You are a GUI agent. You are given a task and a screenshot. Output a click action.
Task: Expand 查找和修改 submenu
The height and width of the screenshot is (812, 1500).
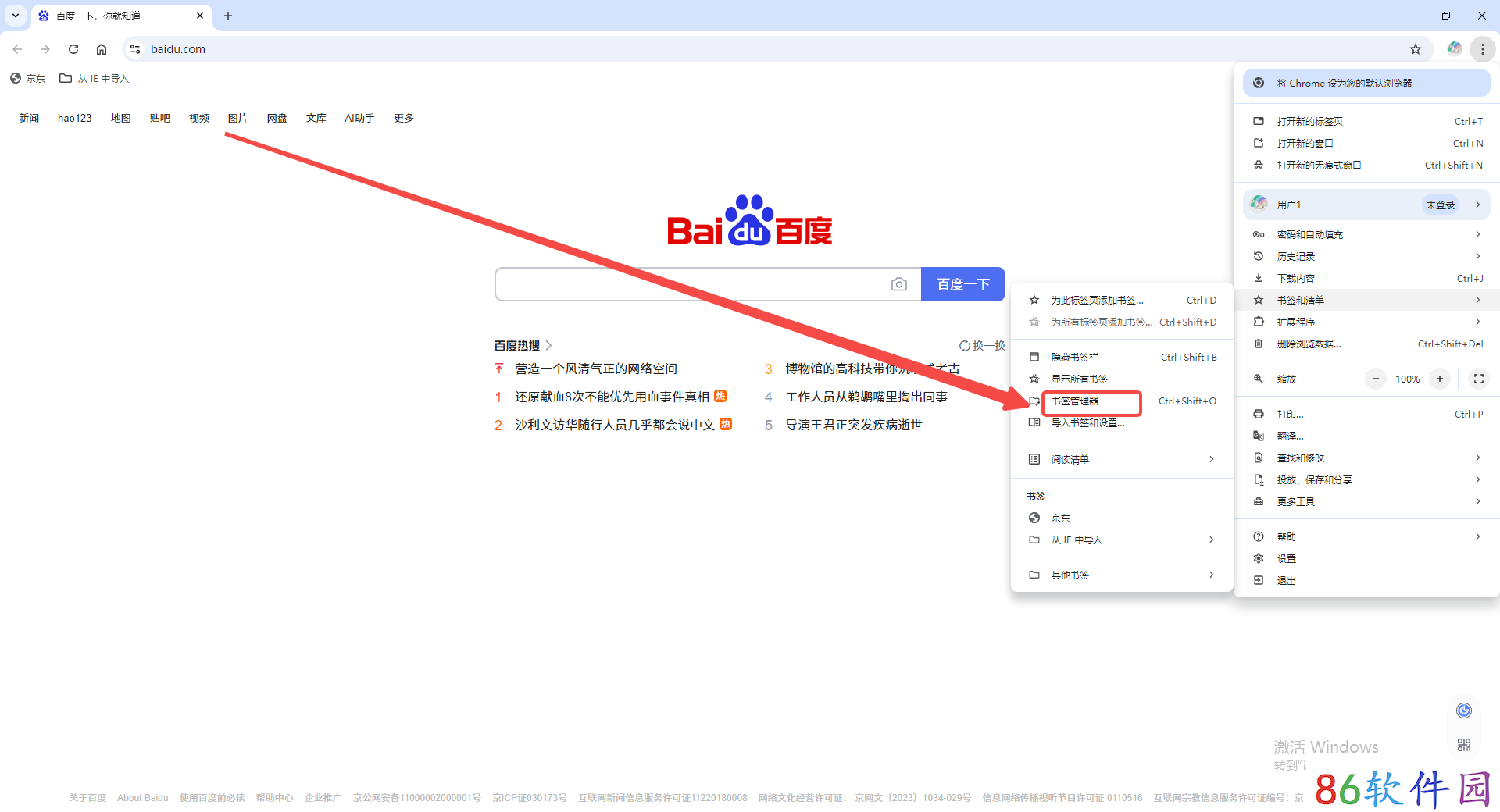[x=1366, y=458]
